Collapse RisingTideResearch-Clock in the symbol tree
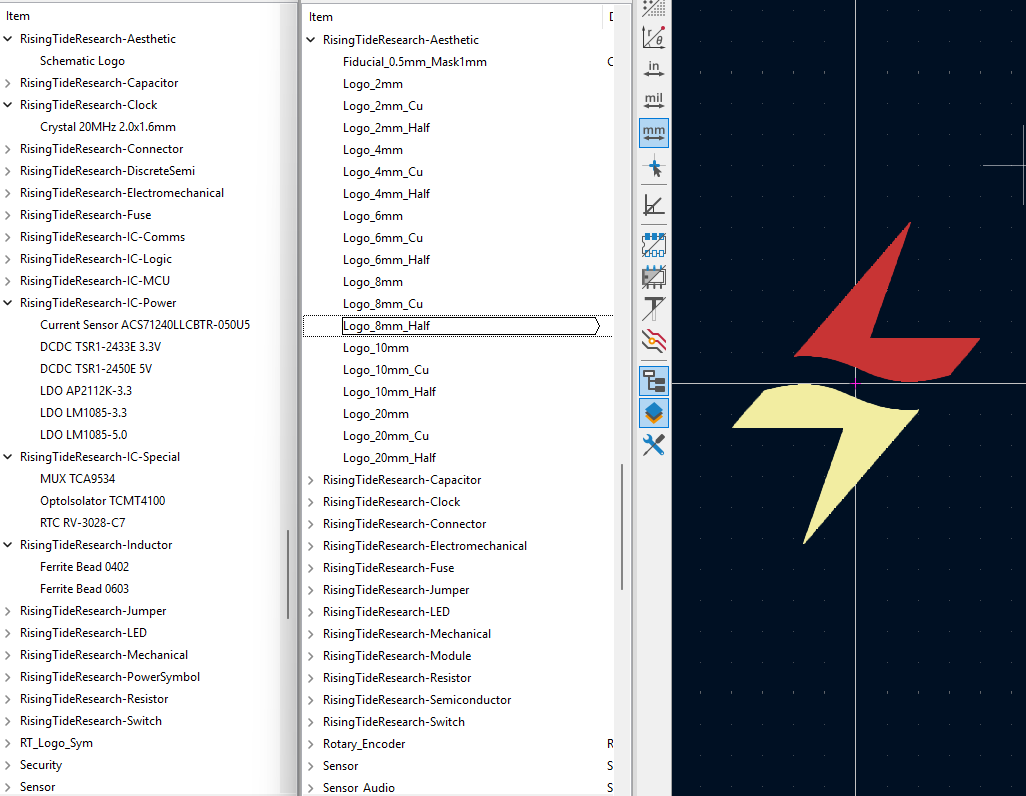 [x=8, y=105]
